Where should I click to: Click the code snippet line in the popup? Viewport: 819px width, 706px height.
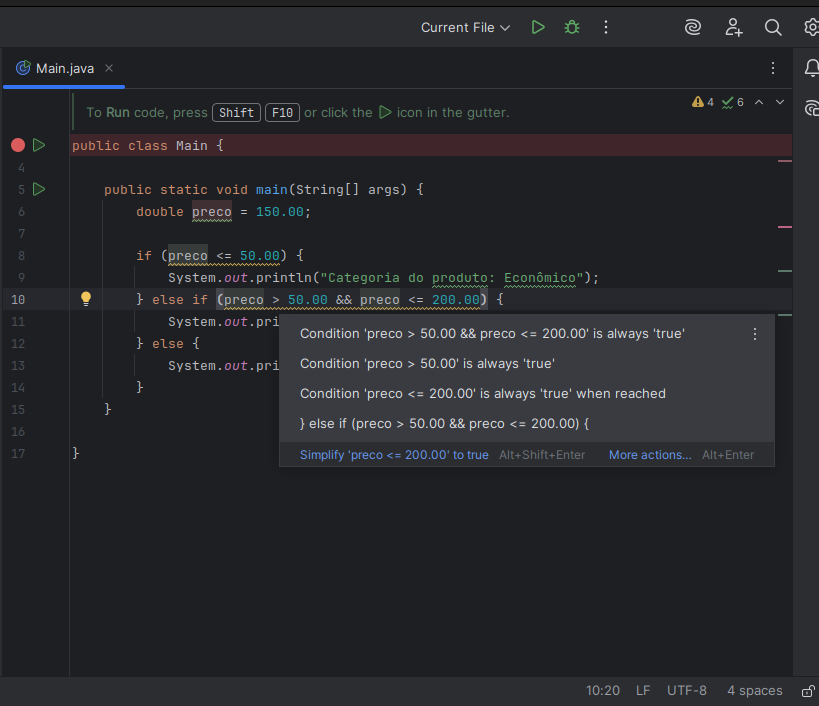[444, 423]
